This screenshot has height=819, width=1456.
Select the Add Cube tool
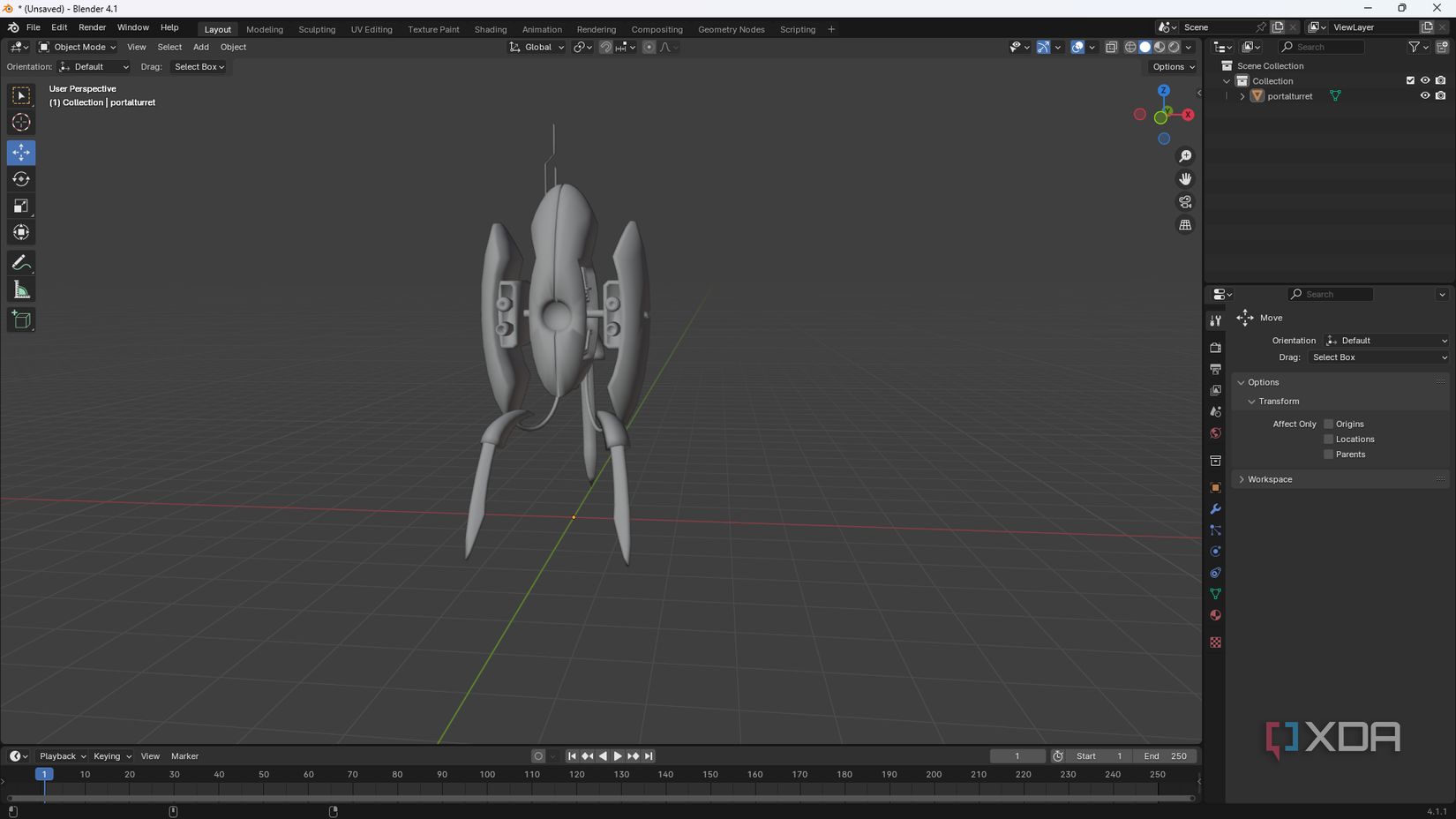21,319
